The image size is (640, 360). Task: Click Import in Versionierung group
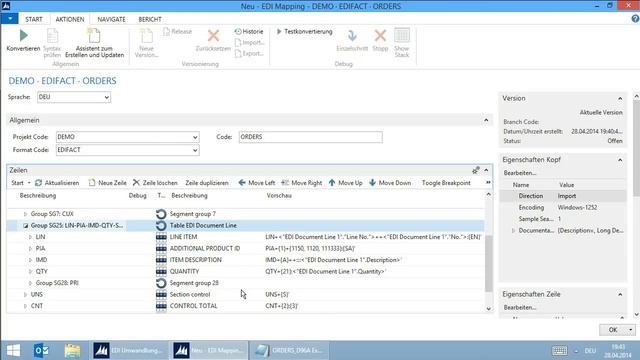coord(250,42)
